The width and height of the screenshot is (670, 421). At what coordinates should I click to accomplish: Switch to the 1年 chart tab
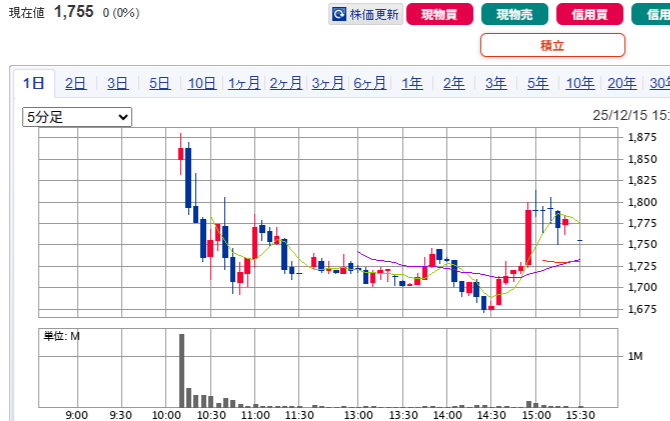coord(412,83)
